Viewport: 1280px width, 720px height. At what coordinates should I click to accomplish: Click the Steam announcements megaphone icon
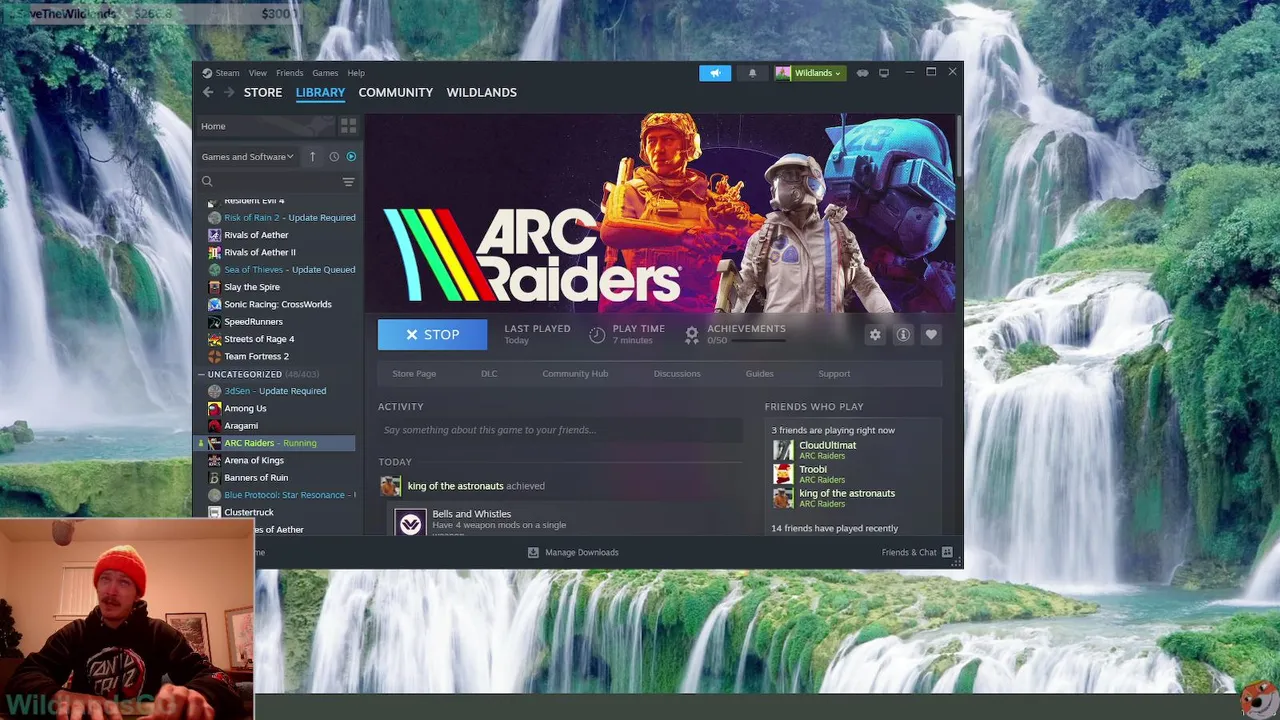(x=715, y=73)
